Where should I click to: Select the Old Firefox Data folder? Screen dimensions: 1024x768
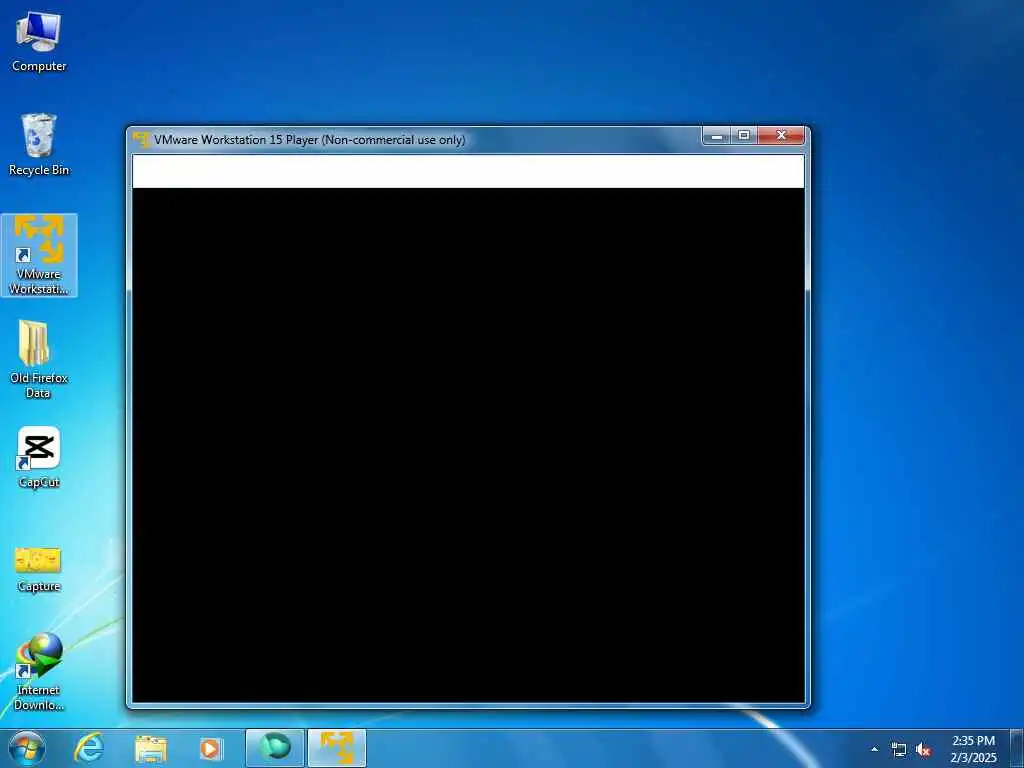[x=39, y=359]
